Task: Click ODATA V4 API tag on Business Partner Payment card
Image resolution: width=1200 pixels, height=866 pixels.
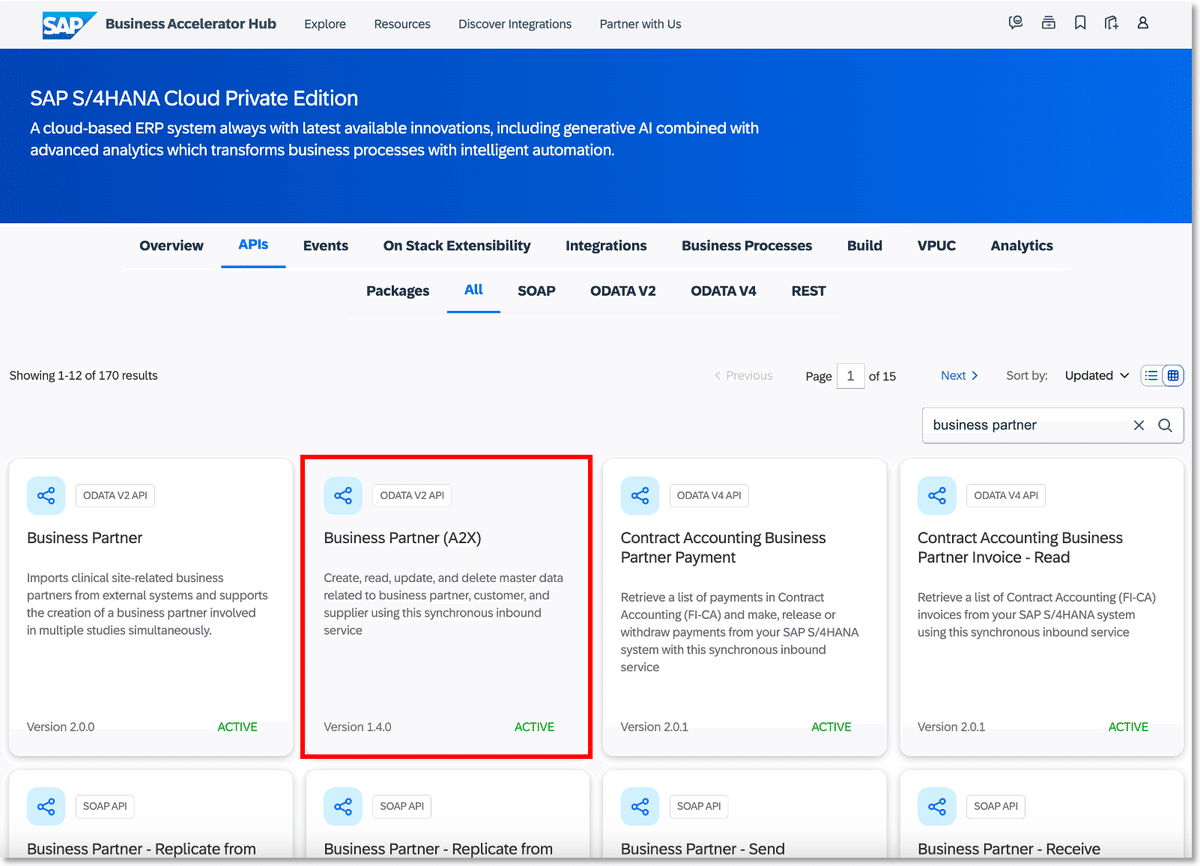Action: click(709, 495)
